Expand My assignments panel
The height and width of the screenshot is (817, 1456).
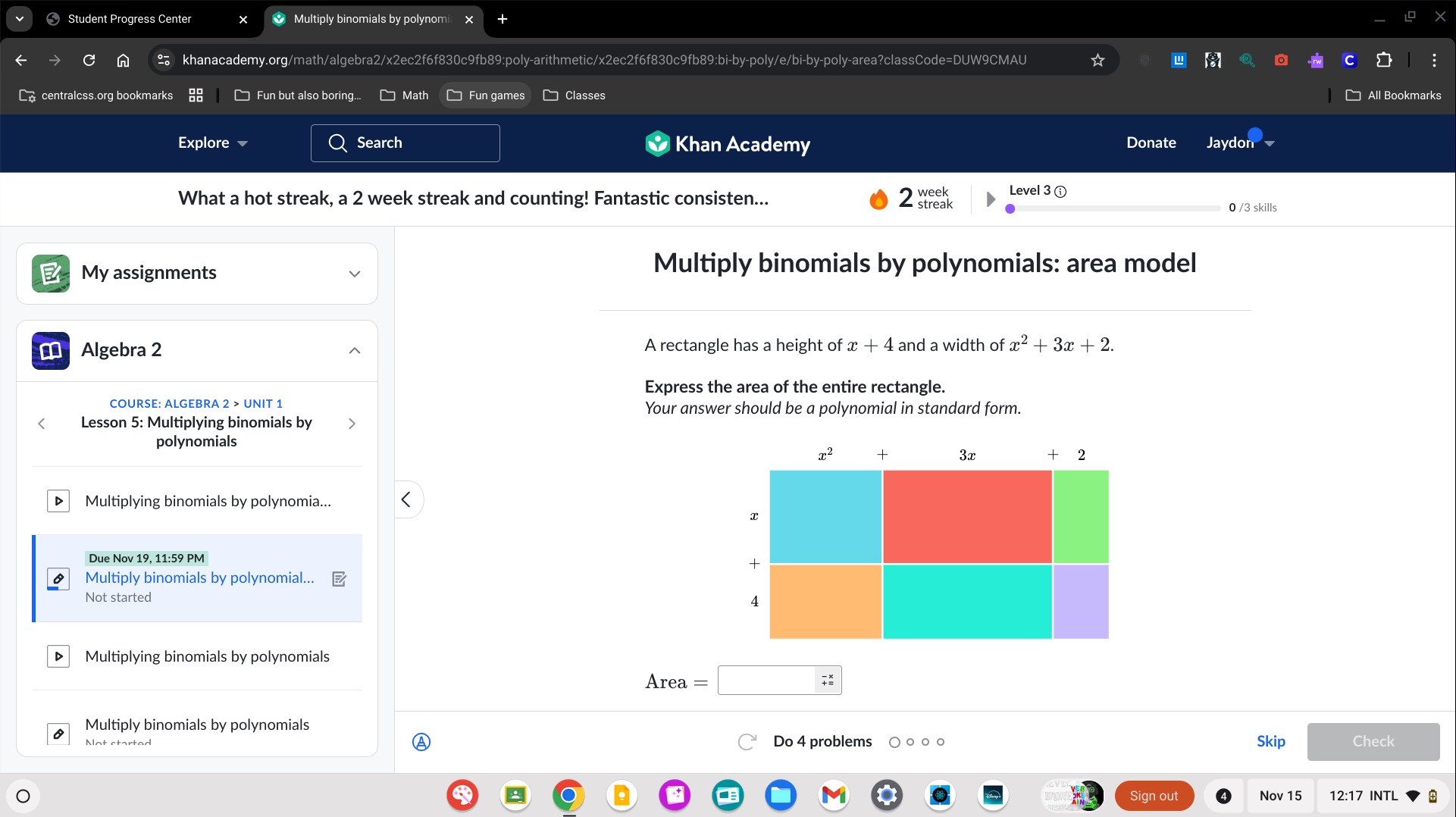click(354, 274)
